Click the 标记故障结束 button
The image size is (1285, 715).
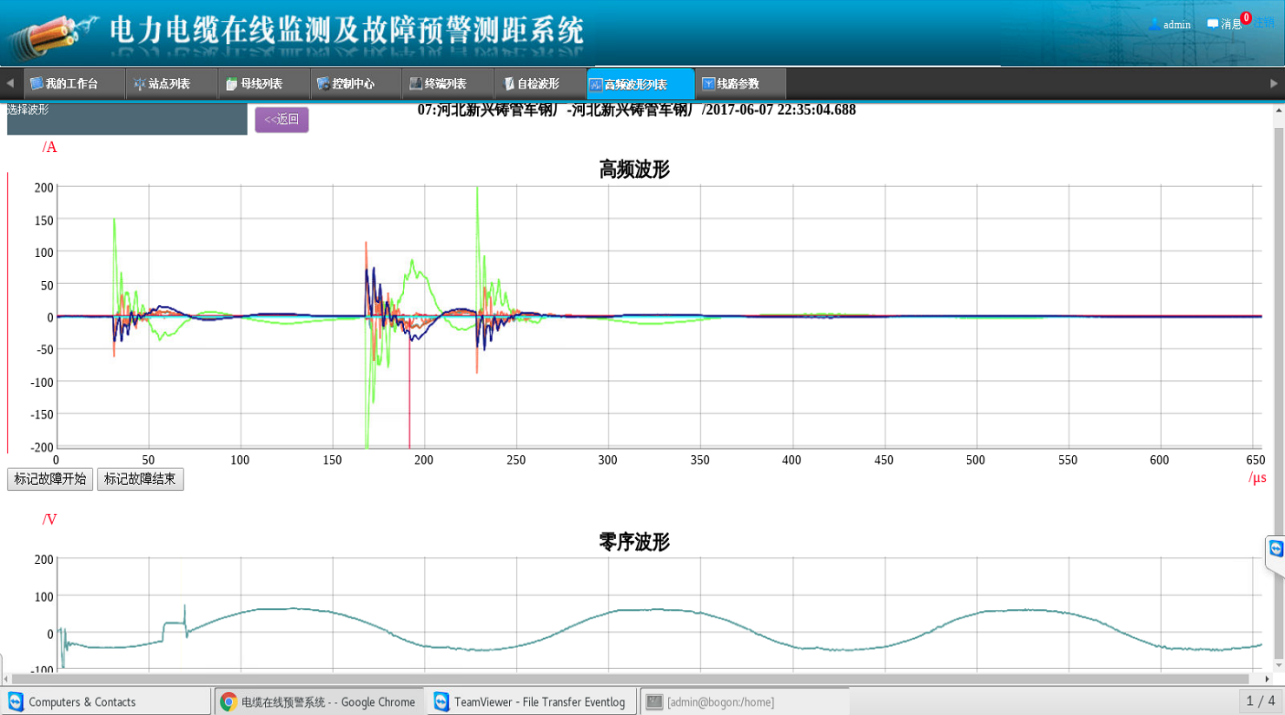coord(140,479)
